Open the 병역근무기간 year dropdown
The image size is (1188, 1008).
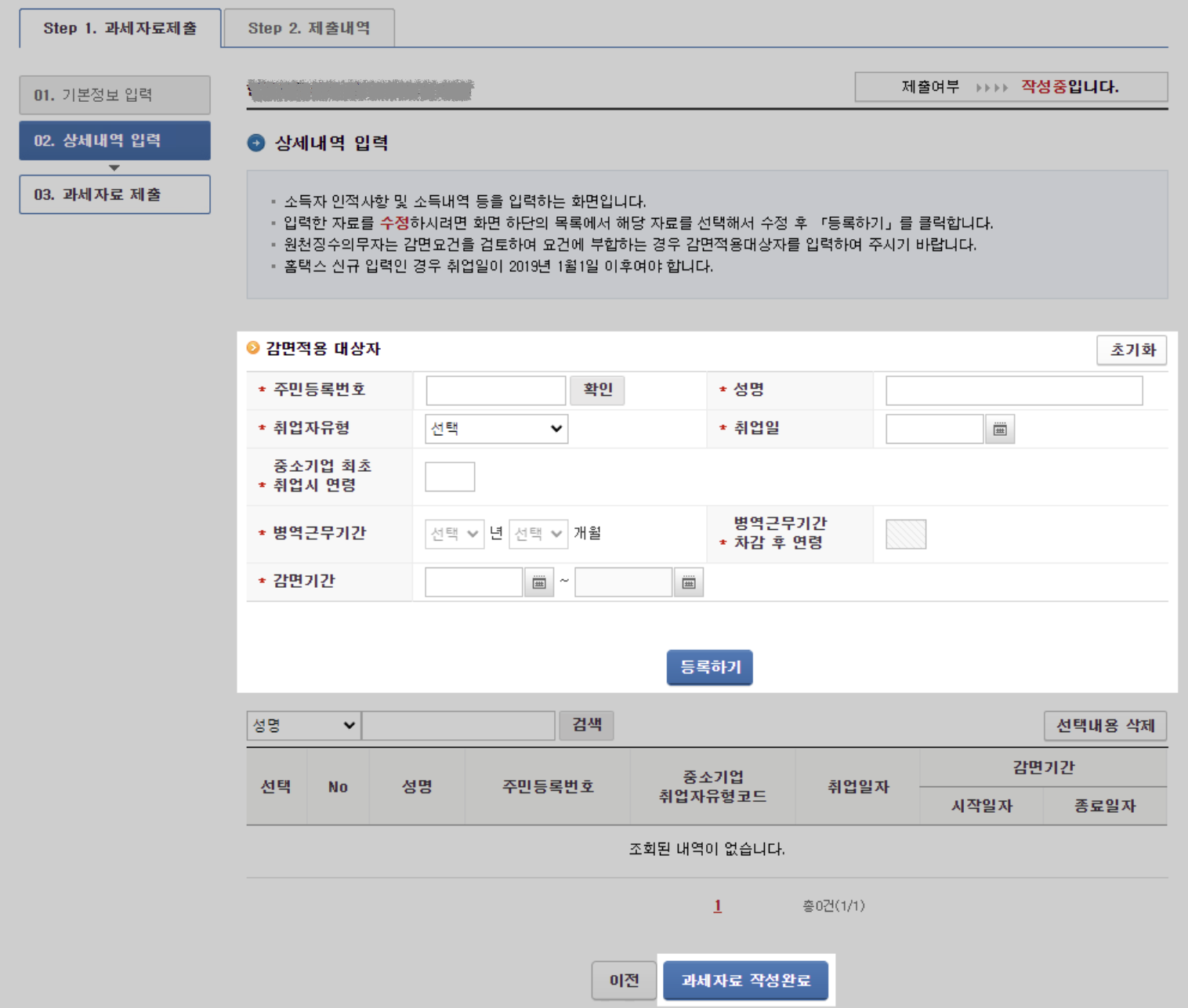[x=455, y=534]
